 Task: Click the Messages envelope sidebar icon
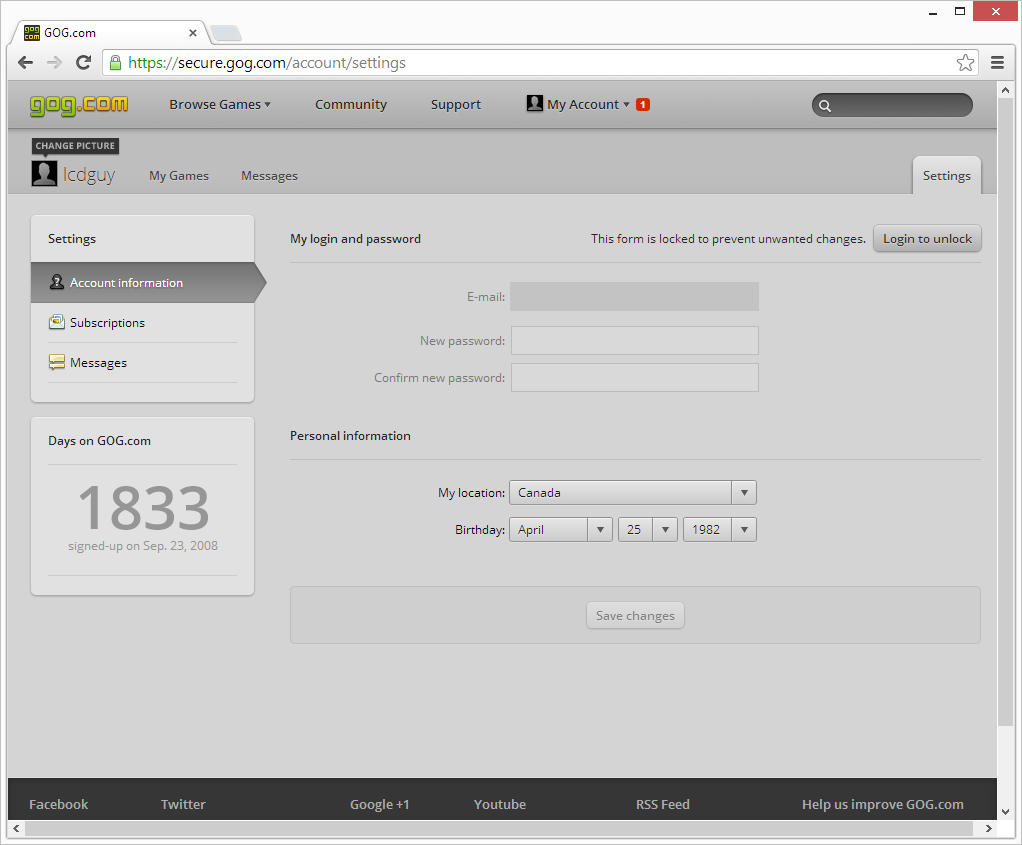pos(57,362)
